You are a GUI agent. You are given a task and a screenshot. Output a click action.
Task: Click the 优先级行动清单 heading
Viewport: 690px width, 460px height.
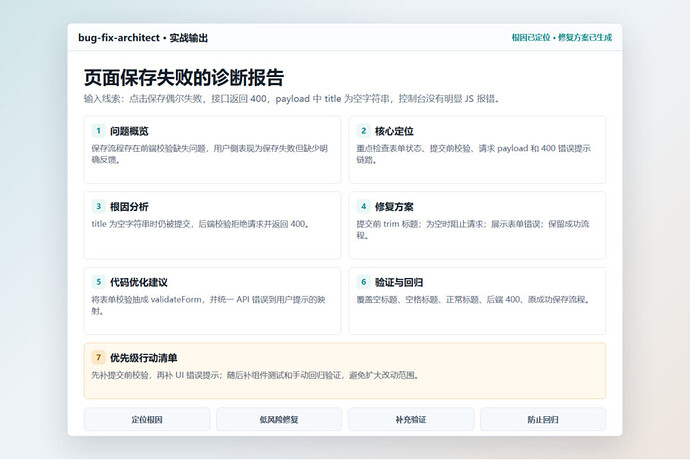pos(143,358)
